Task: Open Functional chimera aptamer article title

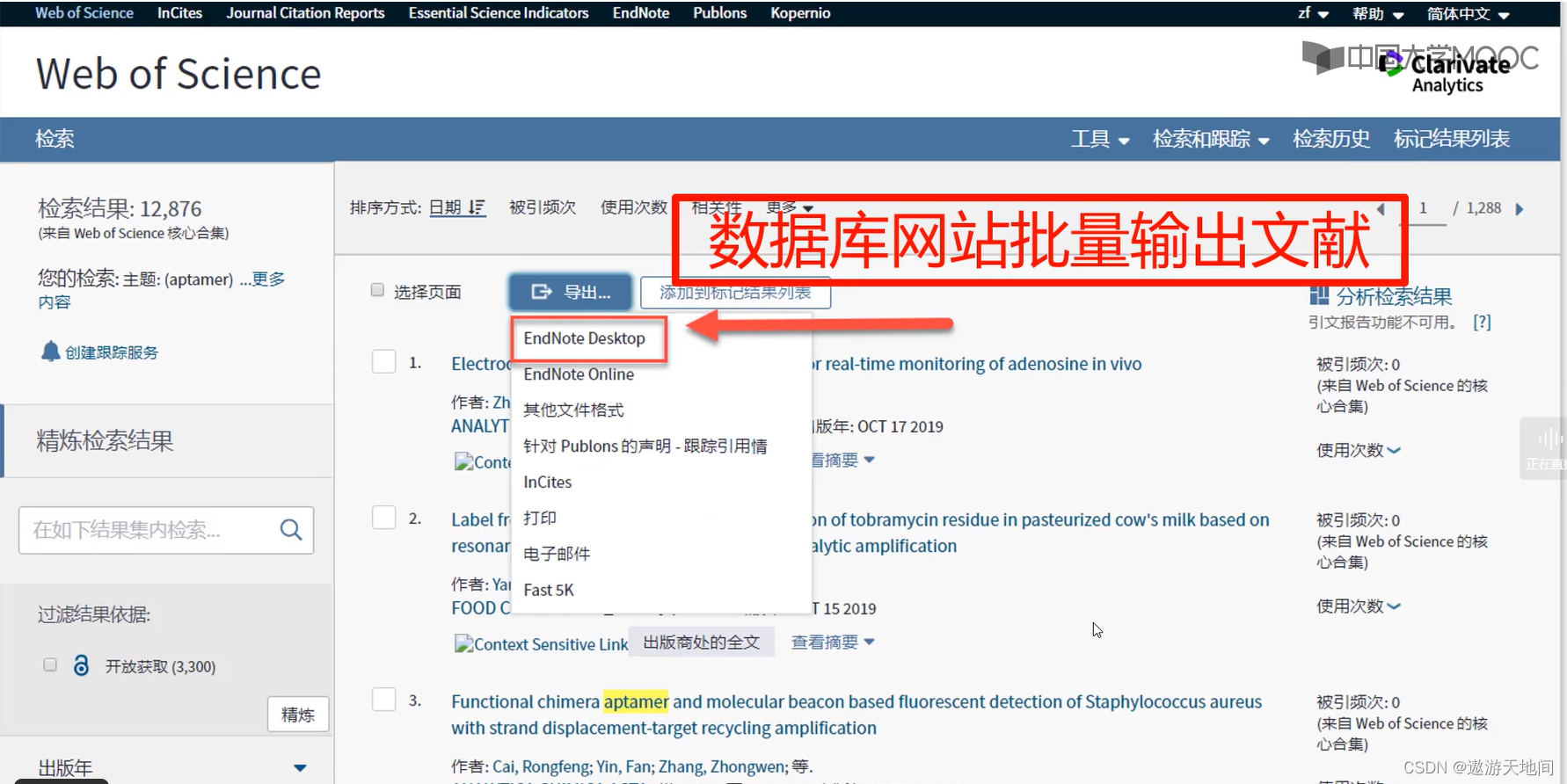Action: [x=856, y=715]
